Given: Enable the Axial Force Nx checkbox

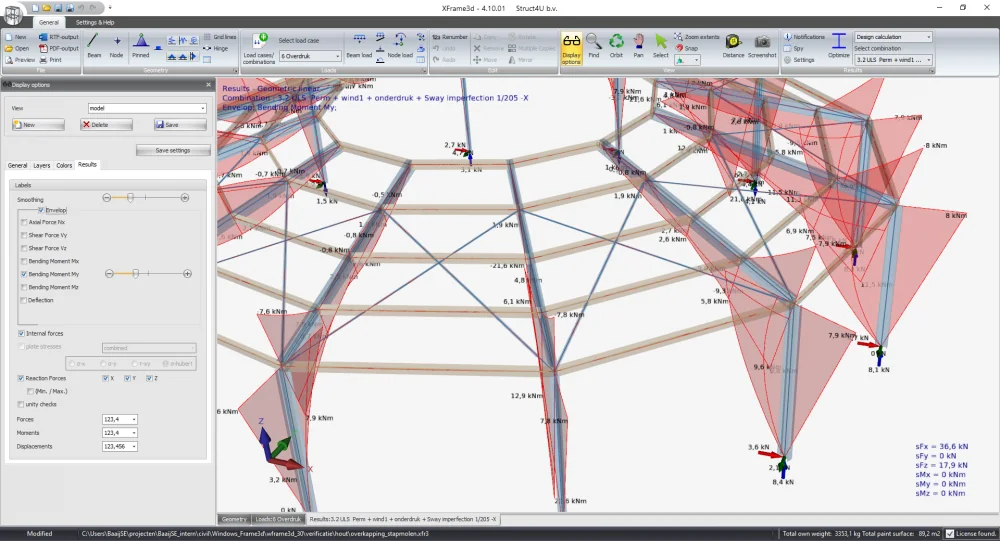Looking at the screenshot, I should point(24,222).
